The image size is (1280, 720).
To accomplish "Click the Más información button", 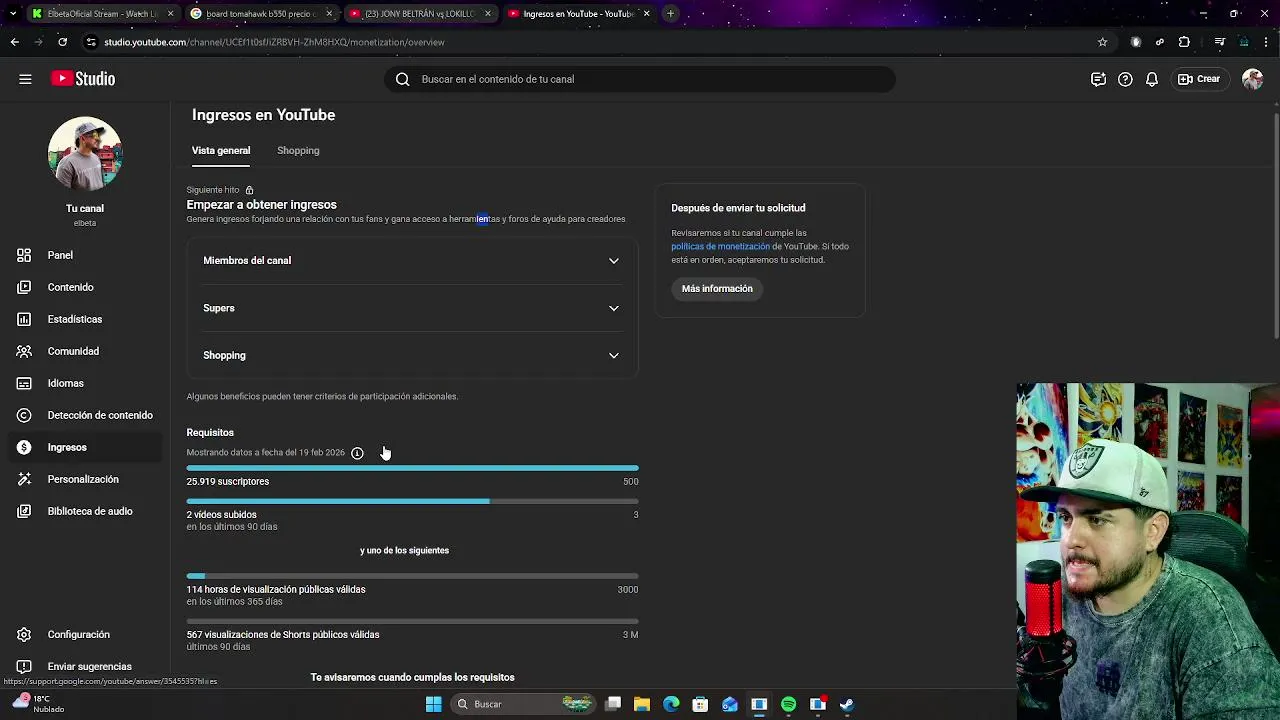I will [717, 288].
